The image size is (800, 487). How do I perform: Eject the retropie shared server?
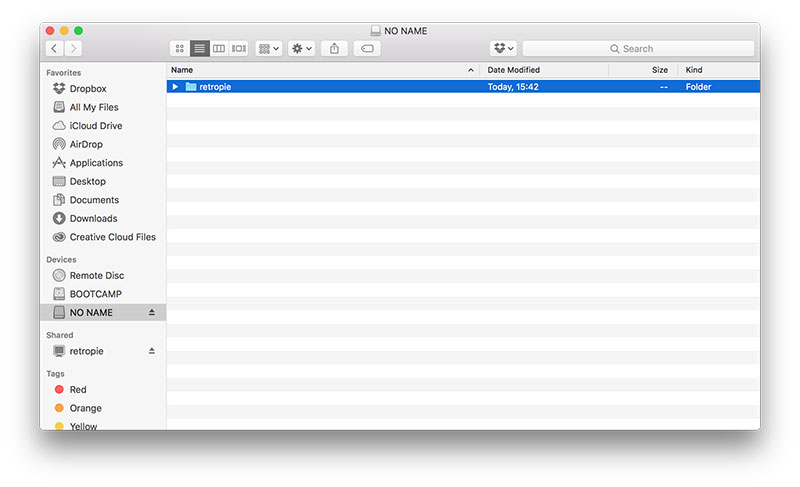tap(152, 351)
